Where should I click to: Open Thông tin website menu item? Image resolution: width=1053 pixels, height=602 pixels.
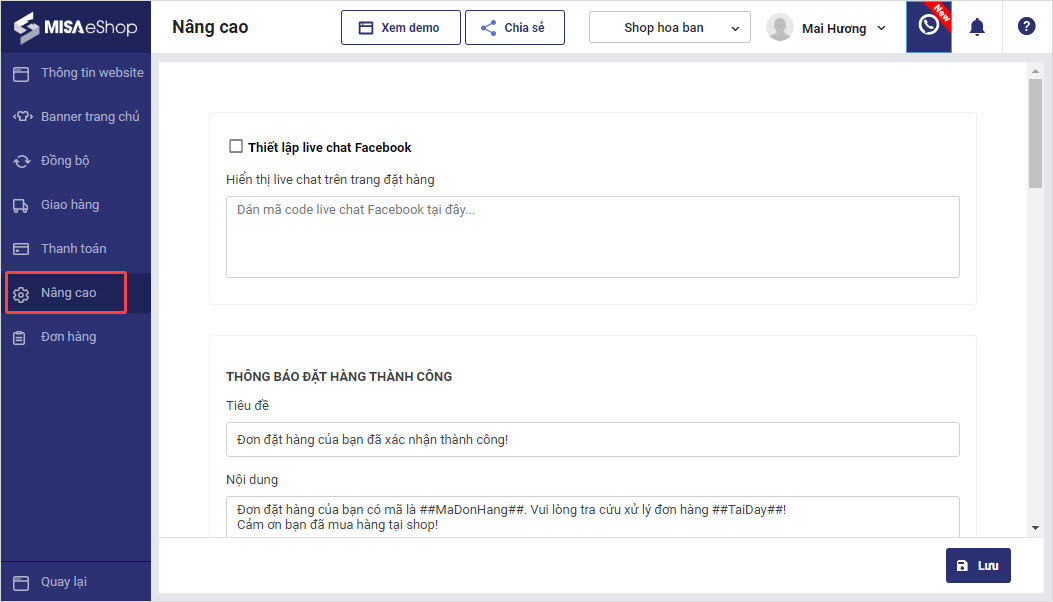click(x=91, y=73)
